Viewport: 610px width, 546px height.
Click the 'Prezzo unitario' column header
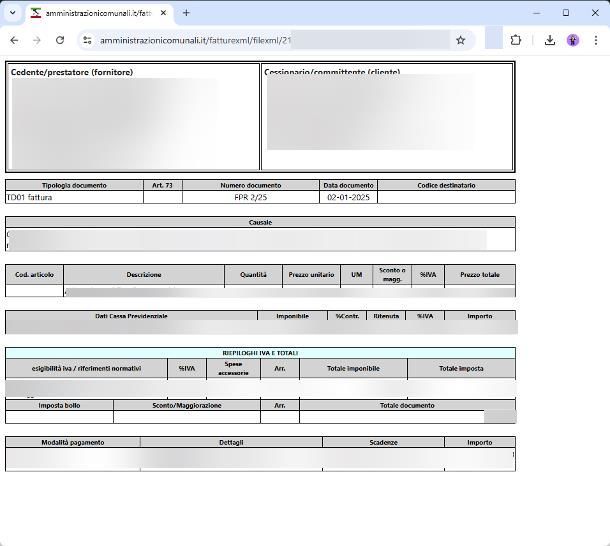tap(311, 275)
